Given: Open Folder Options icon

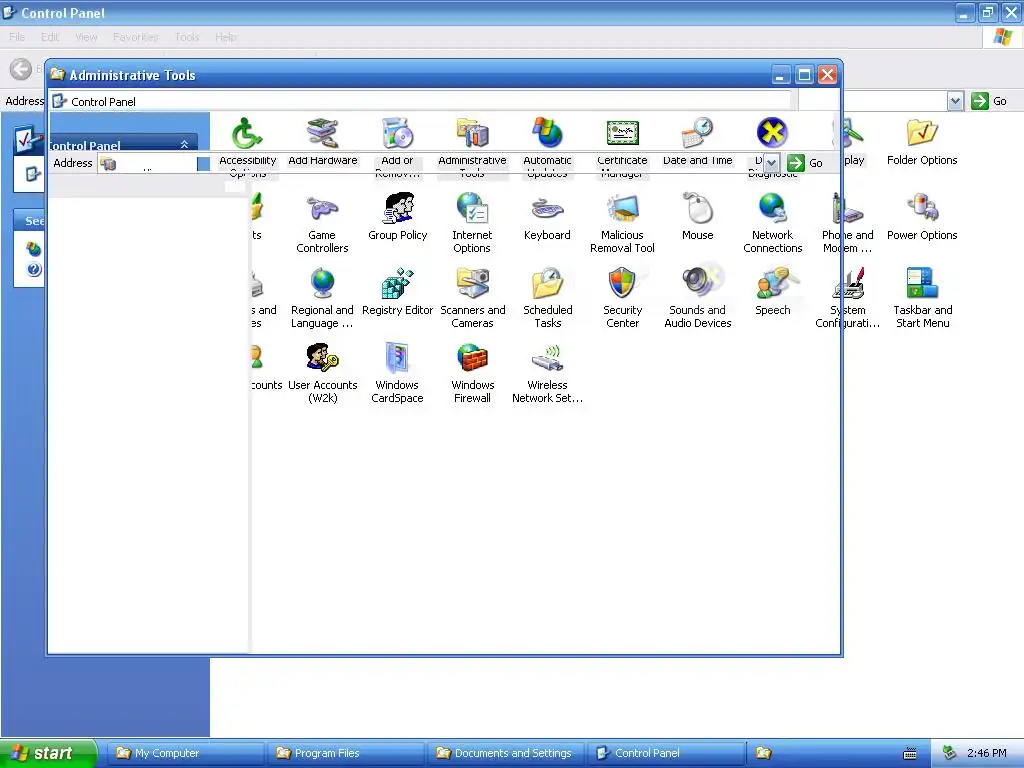Looking at the screenshot, I should 922,133.
